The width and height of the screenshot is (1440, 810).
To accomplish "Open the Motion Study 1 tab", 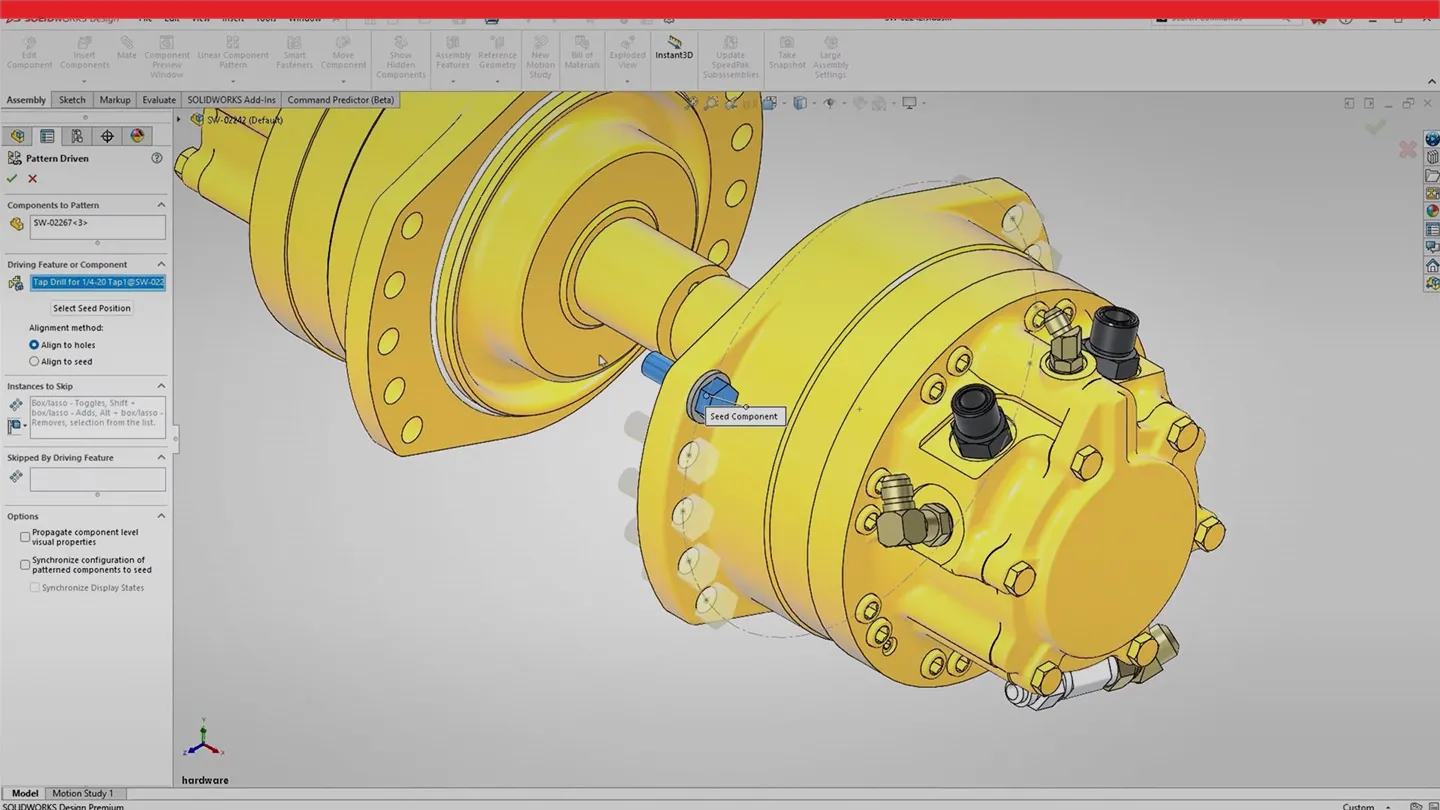I will 82,793.
